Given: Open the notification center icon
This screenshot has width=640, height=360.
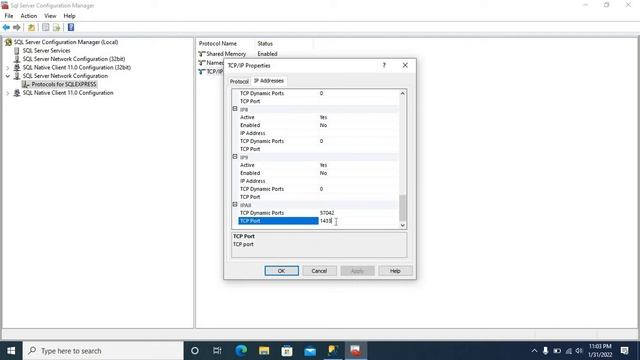Looking at the screenshot, I should 624,351.
